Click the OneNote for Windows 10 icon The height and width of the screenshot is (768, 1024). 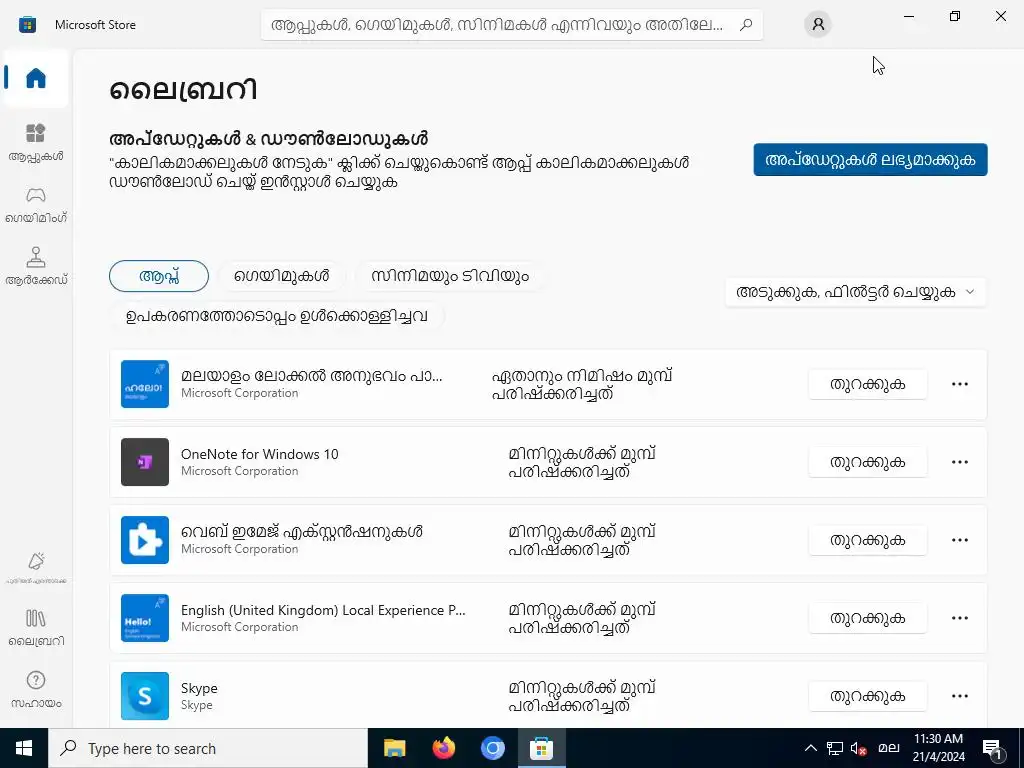pyautogui.click(x=145, y=462)
